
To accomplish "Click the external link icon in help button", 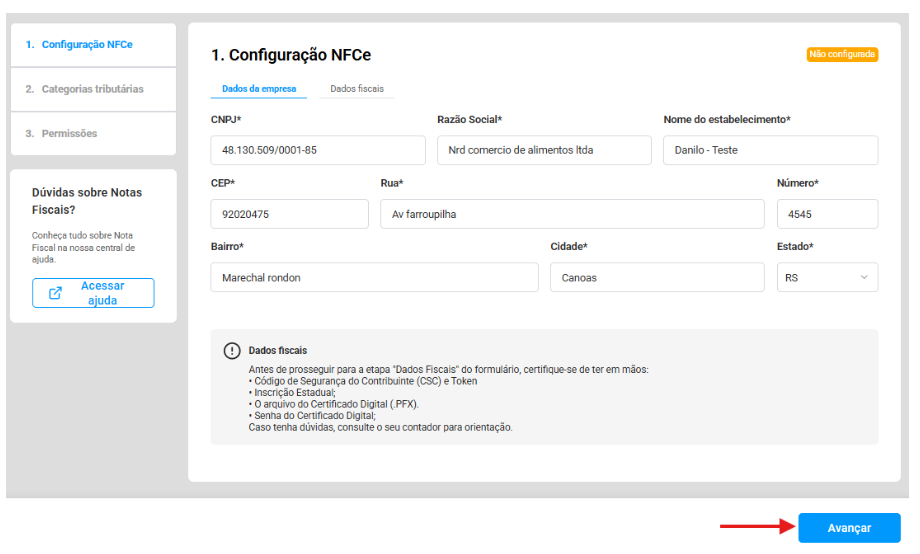I will (56, 293).
